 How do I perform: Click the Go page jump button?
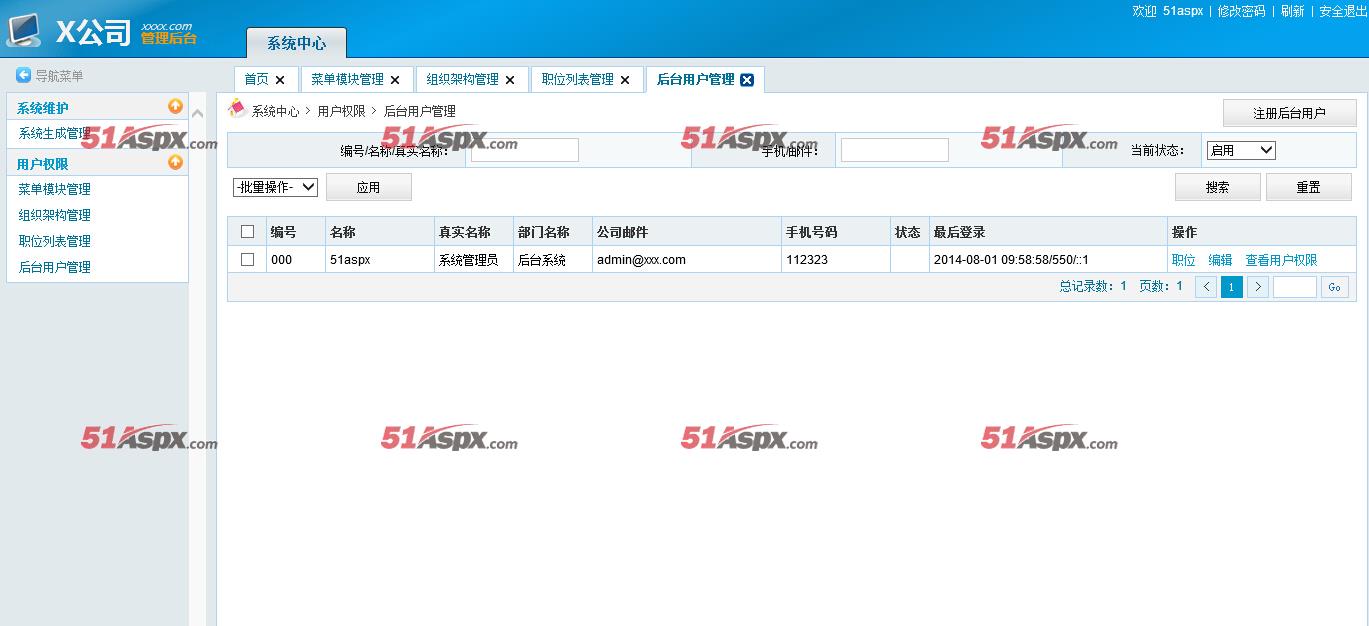point(1334,287)
